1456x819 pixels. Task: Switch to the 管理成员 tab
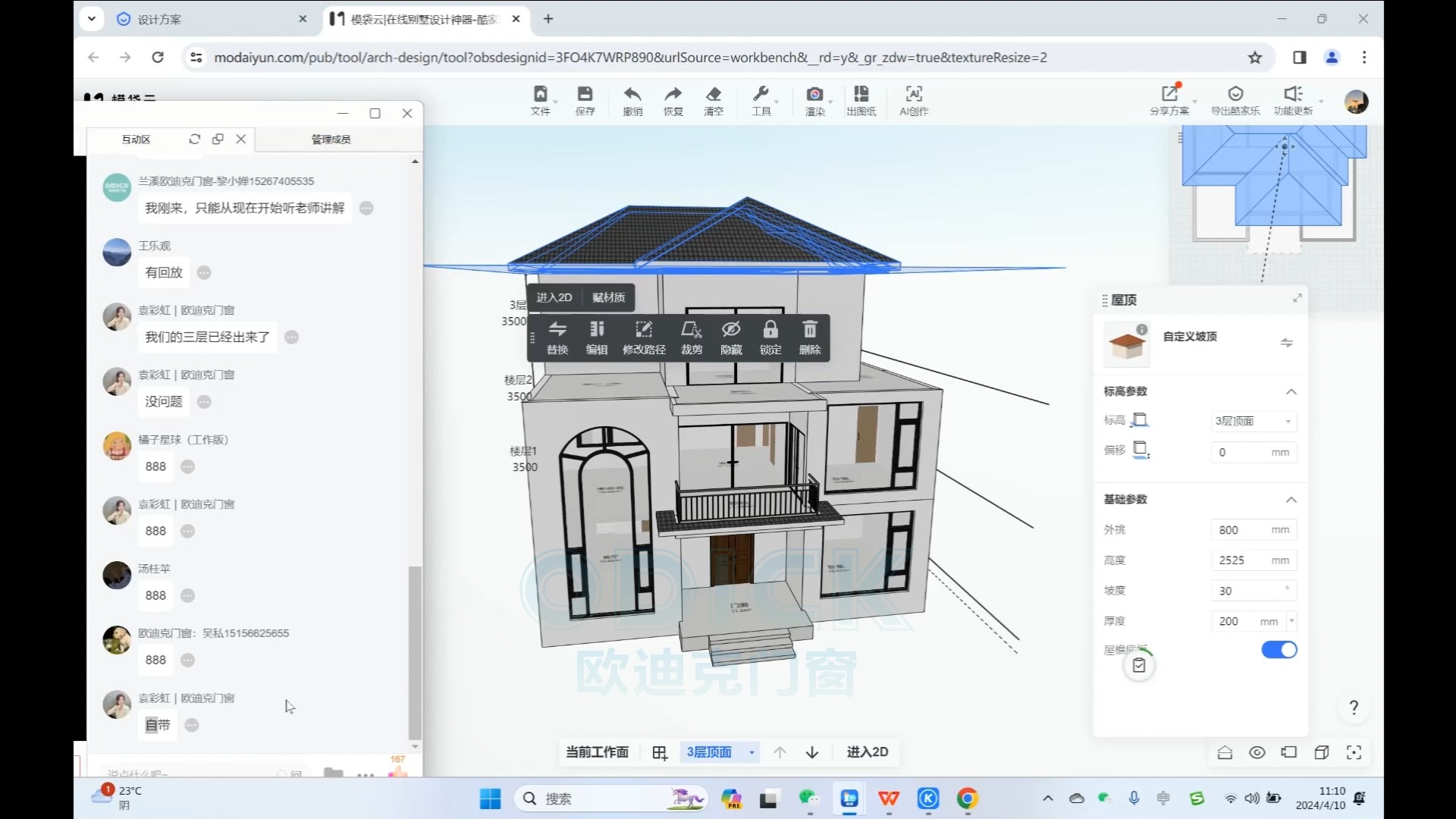click(x=331, y=140)
